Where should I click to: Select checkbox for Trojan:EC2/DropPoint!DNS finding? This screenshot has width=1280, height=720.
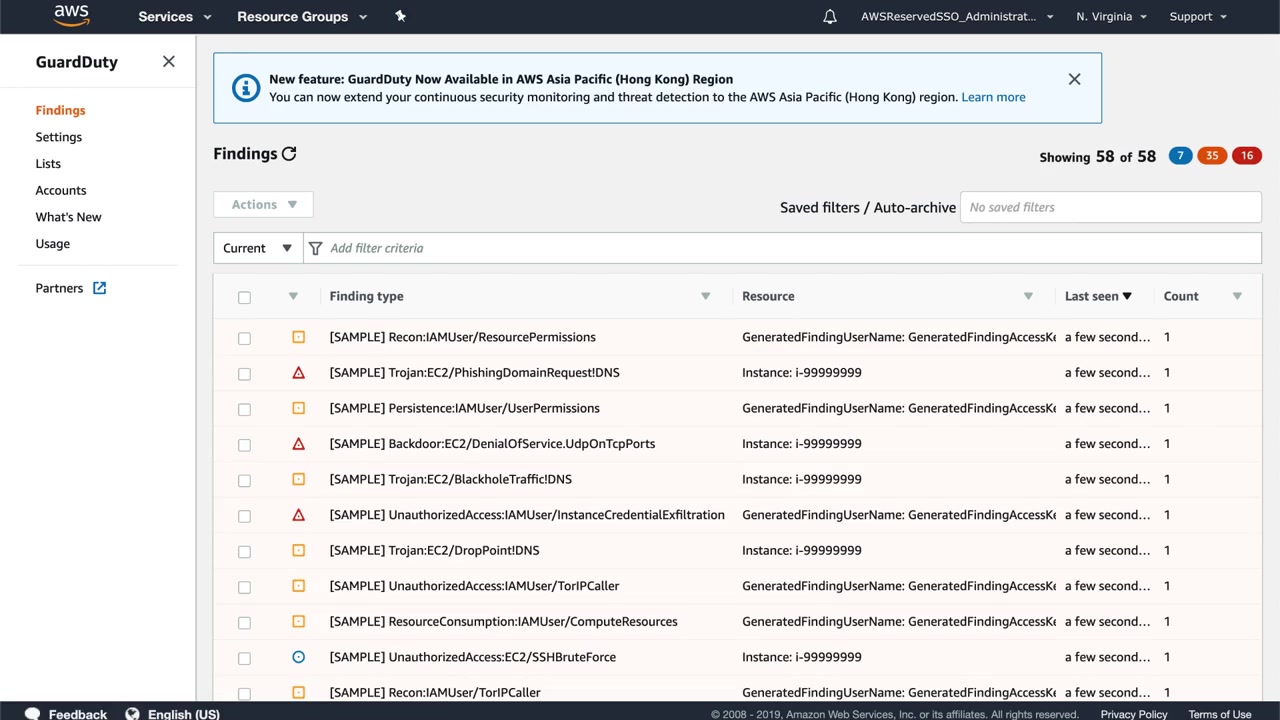[x=244, y=551]
